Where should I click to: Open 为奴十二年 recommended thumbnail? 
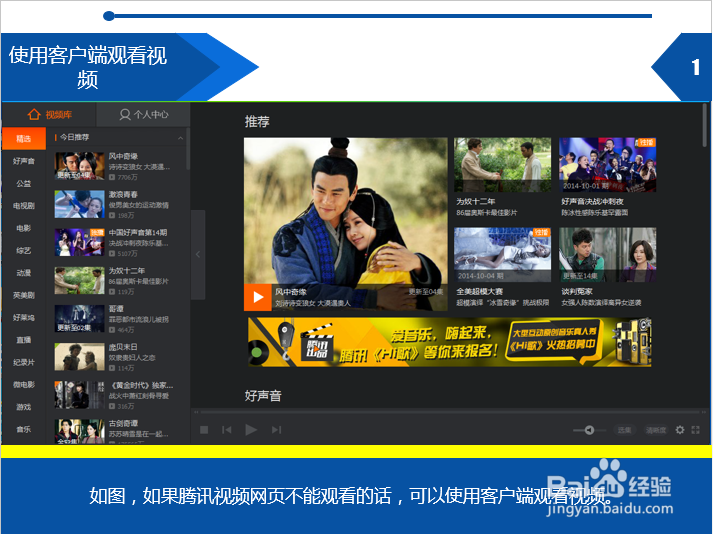click(x=502, y=165)
